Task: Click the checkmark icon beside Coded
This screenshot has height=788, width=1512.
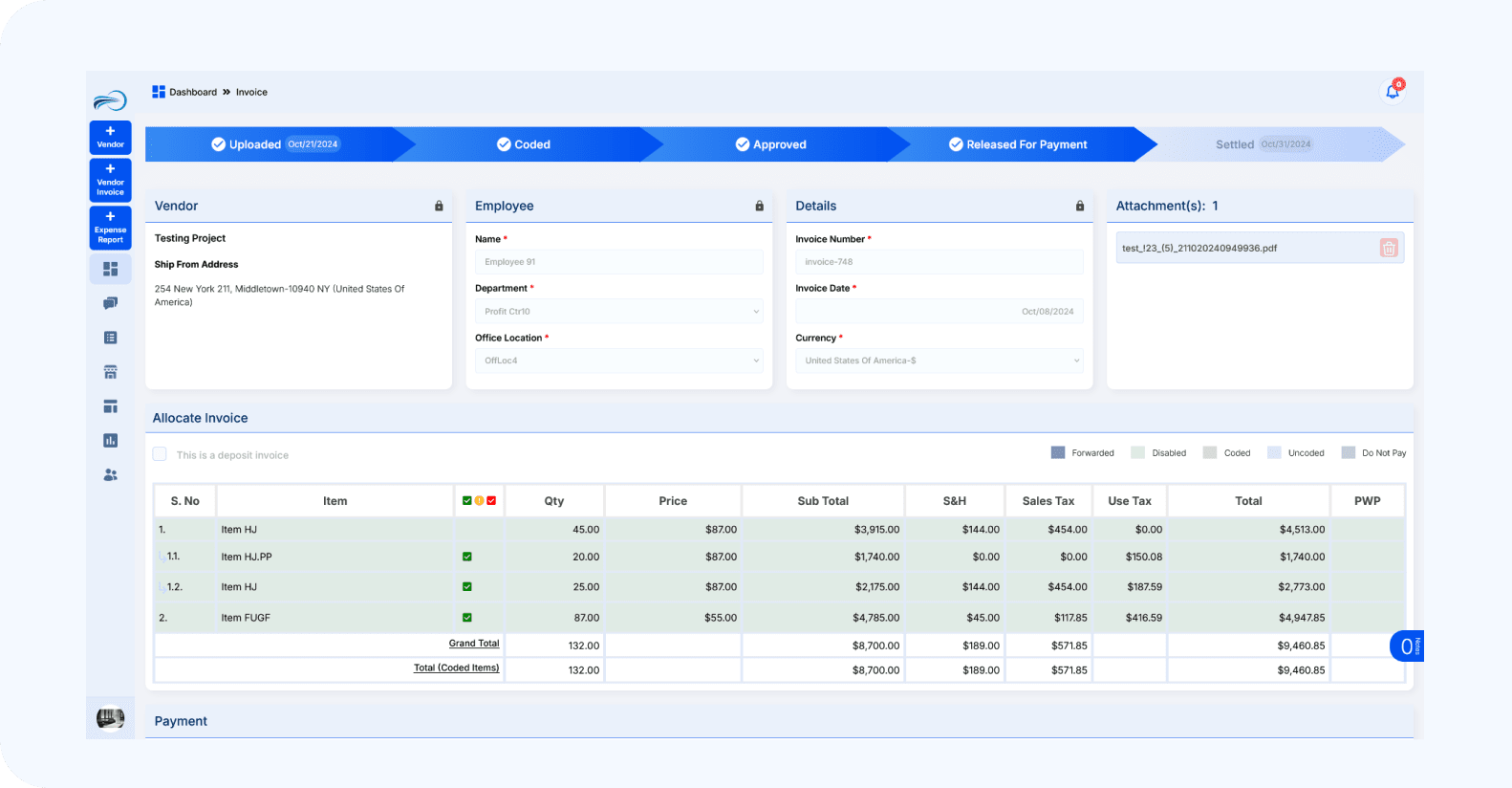Action: click(504, 144)
